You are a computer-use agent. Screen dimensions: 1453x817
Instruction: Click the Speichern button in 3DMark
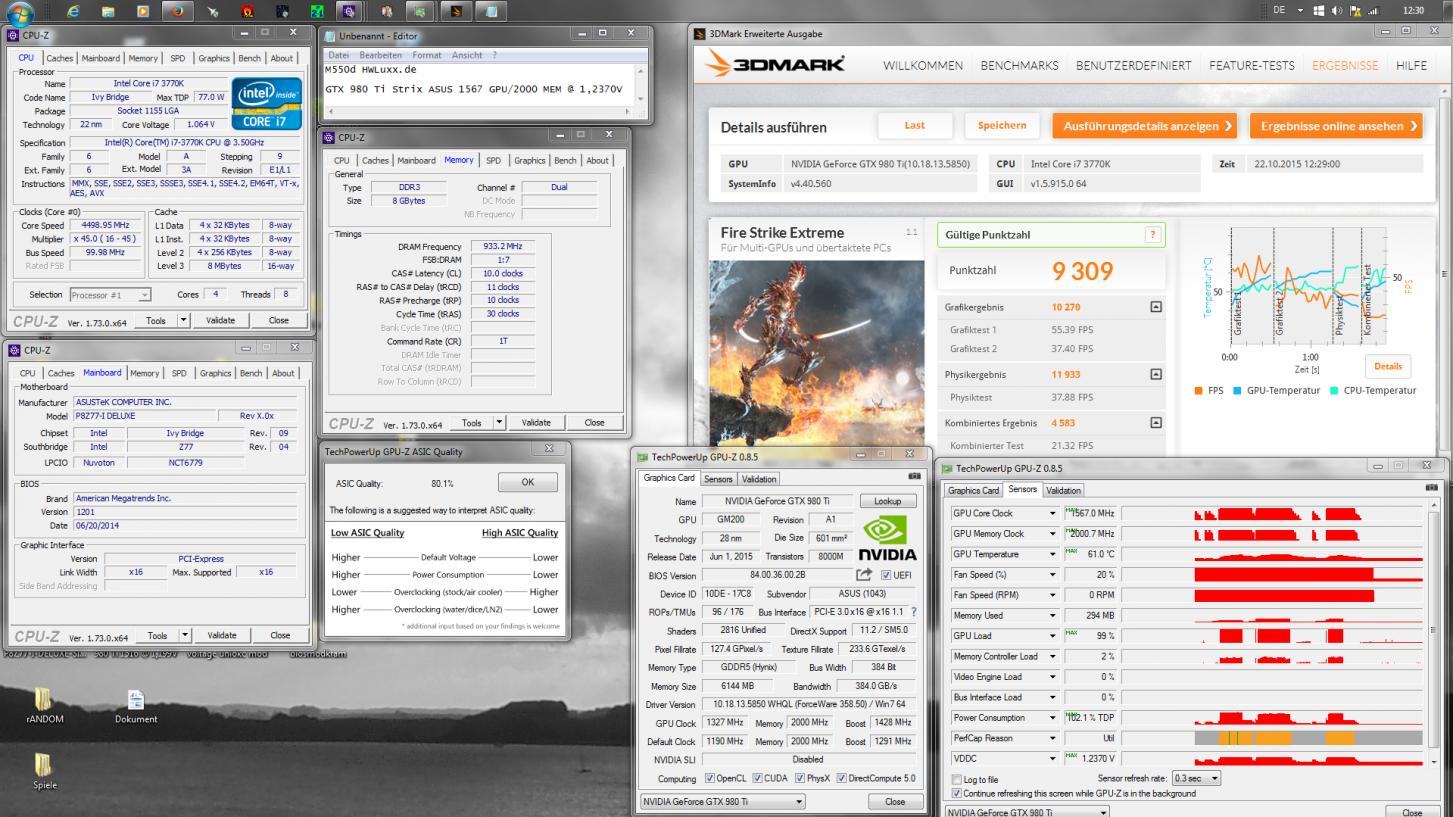pyautogui.click(x=1002, y=126)
